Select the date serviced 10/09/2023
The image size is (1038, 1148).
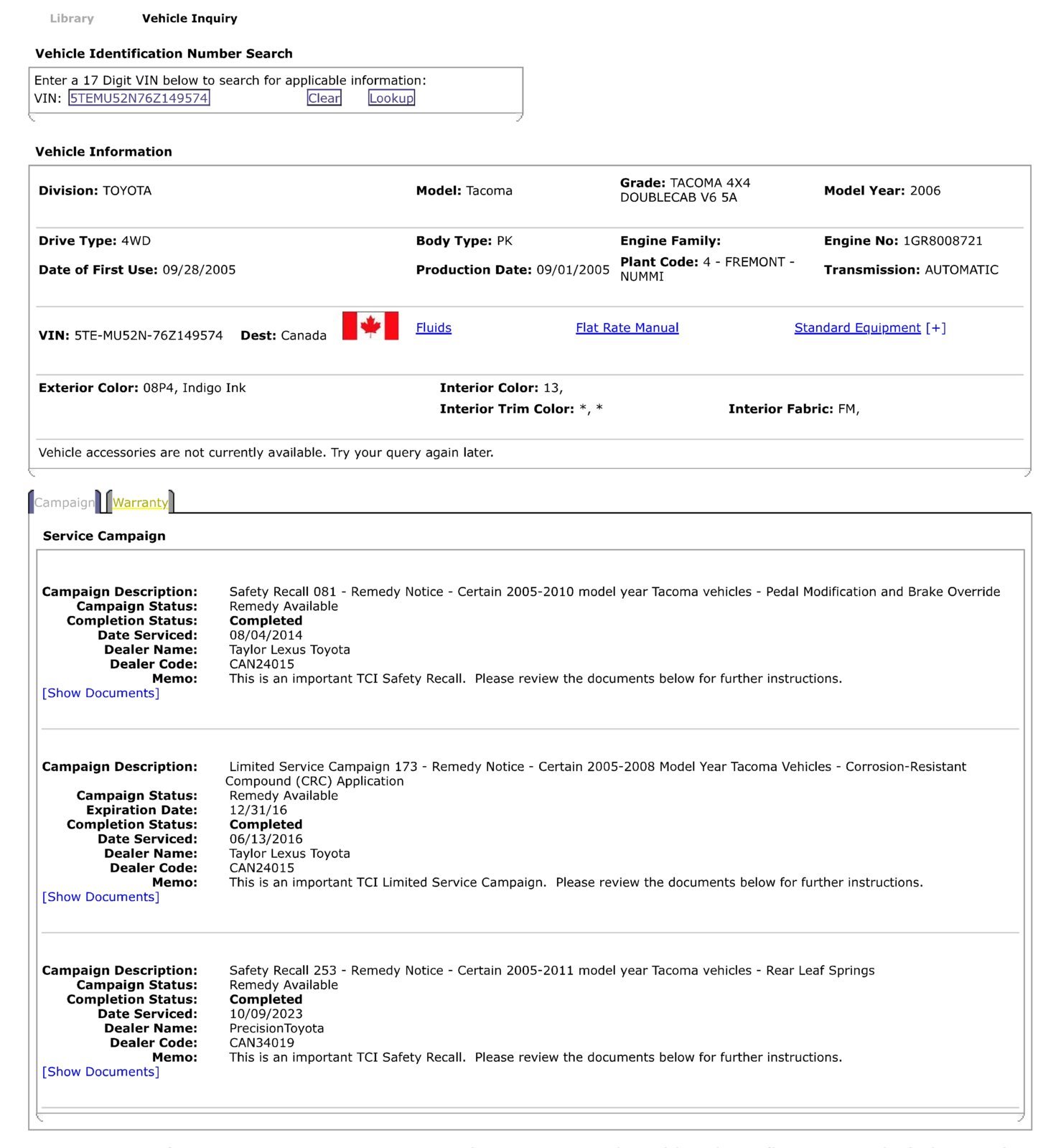pyautogui.click(x=266, y=1014)
